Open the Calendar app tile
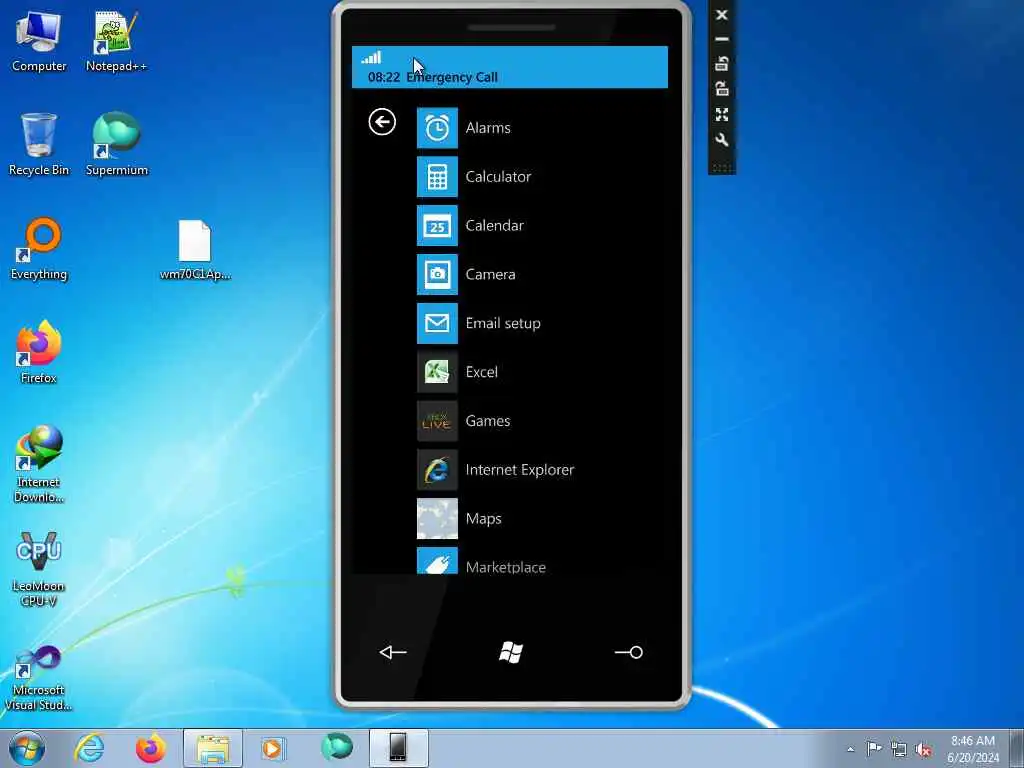 (437, 225)
